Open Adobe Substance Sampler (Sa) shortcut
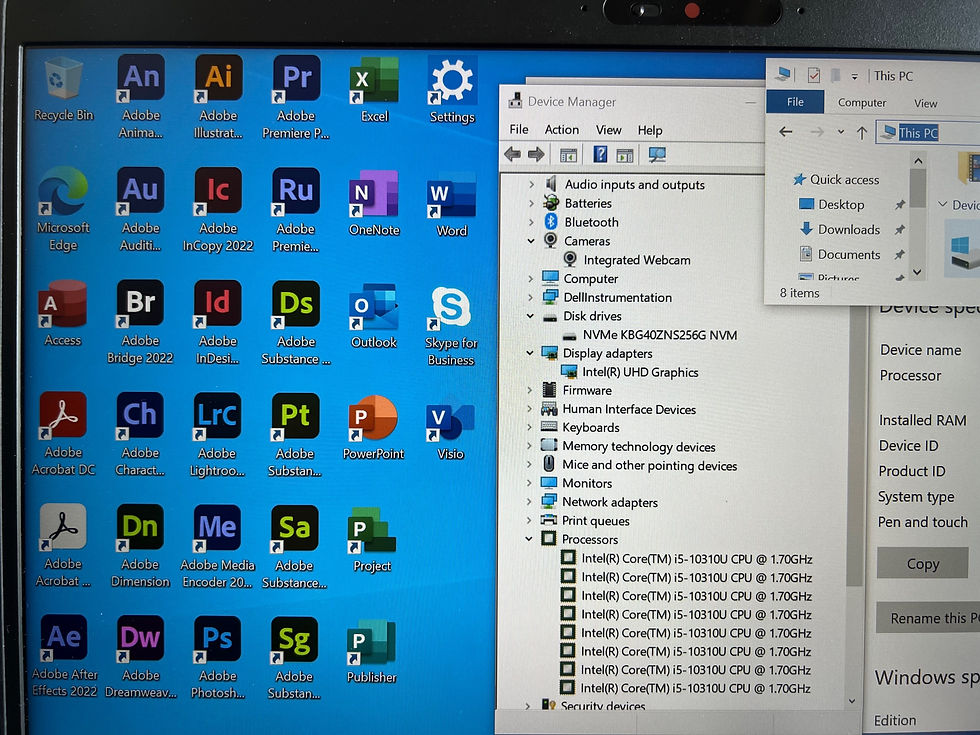 (294, 547)
